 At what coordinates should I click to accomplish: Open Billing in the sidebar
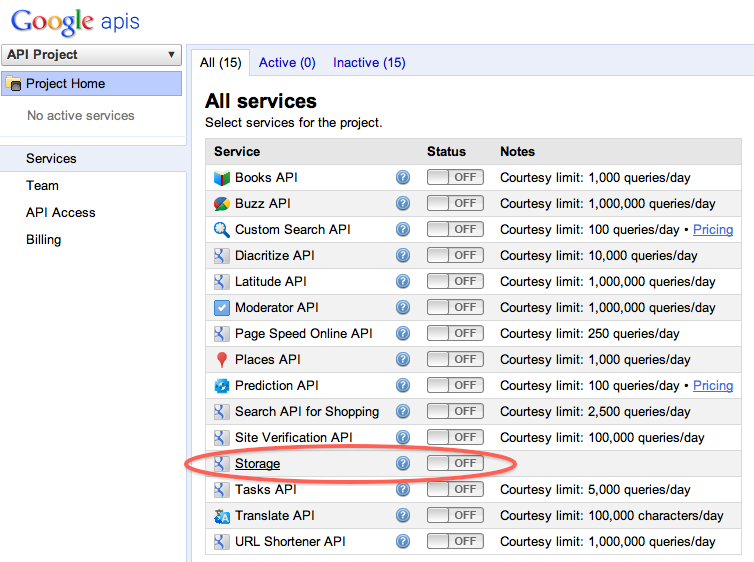point(43,239)
